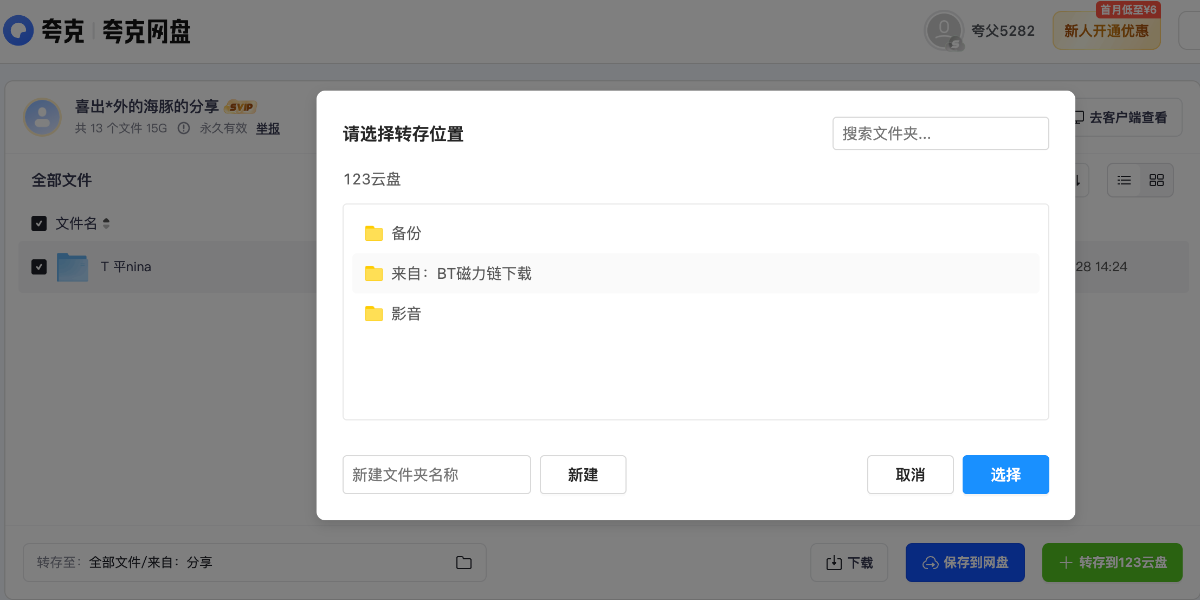Click the user avatar icon near 夸父5282
The width and height of the screenshot is (1200, 600).
(943, 30)
